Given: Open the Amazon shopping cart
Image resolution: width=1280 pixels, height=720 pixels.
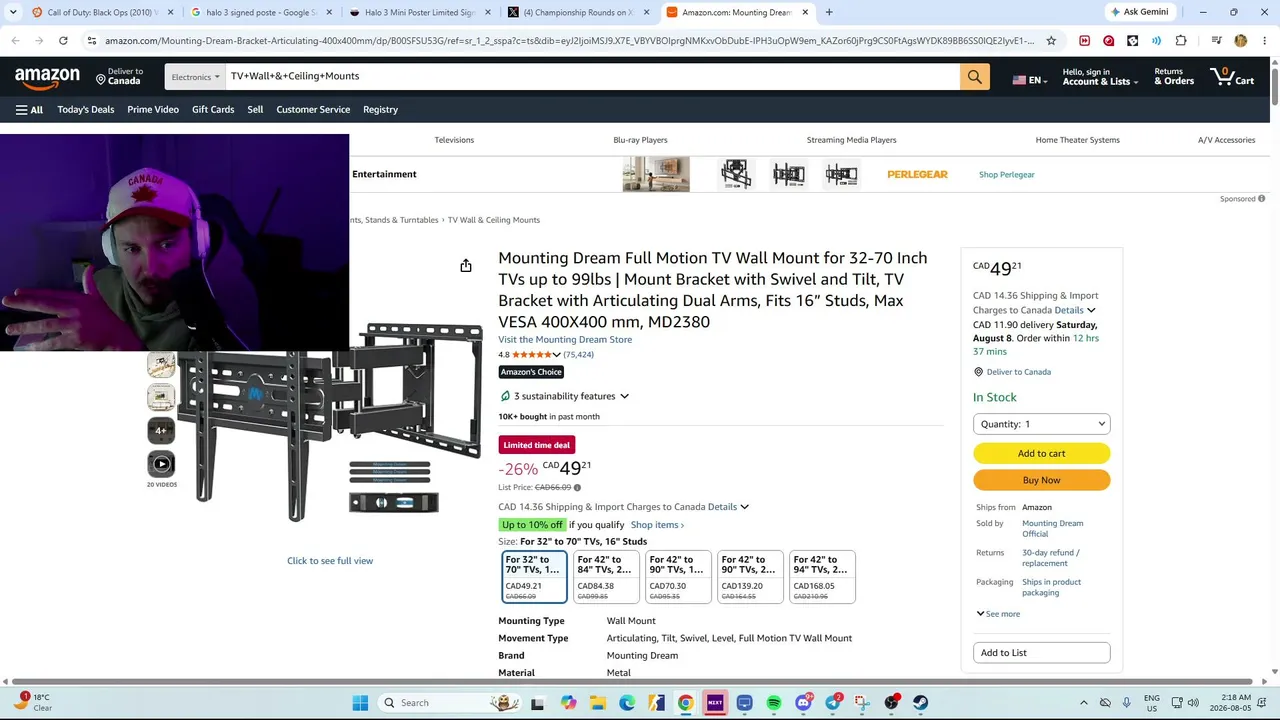Looking at the screenshot, I should click(1232, 77).
